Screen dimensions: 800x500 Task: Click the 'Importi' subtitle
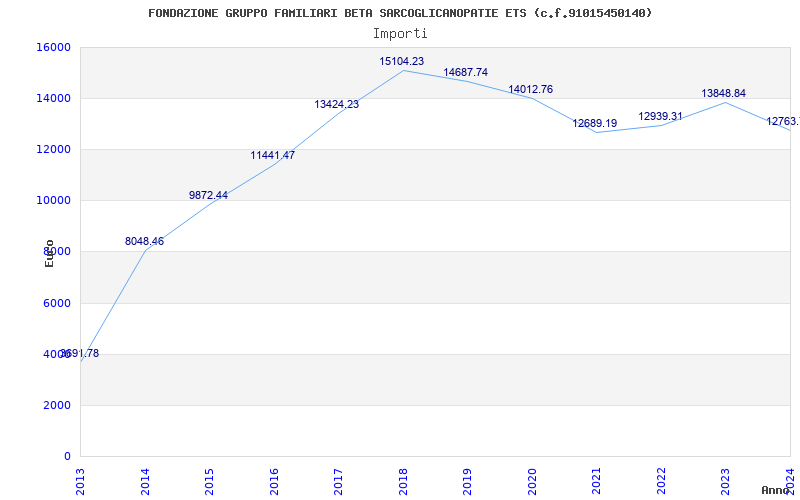[400, 34]
